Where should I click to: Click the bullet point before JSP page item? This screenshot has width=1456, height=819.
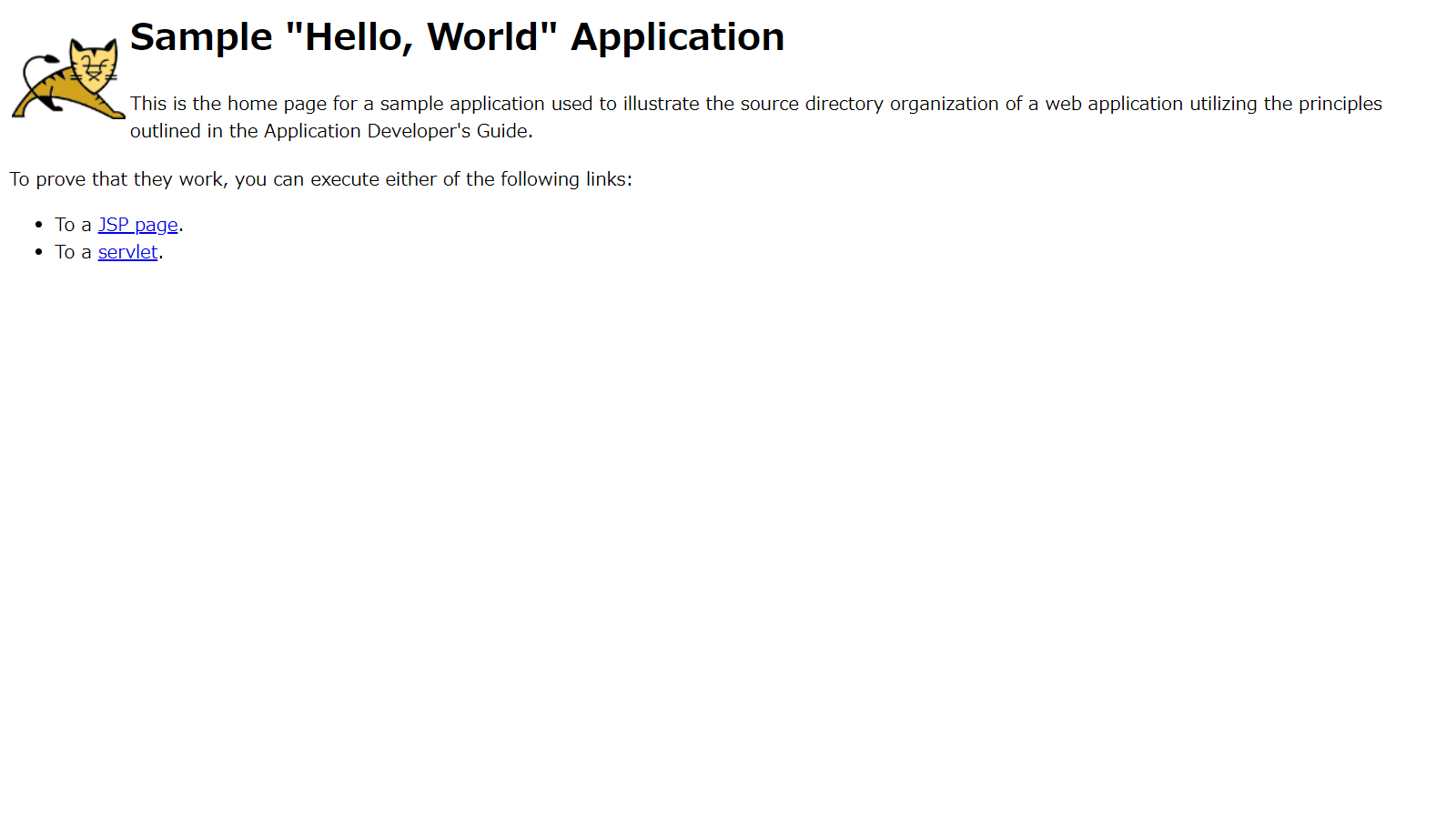(38, 224)
